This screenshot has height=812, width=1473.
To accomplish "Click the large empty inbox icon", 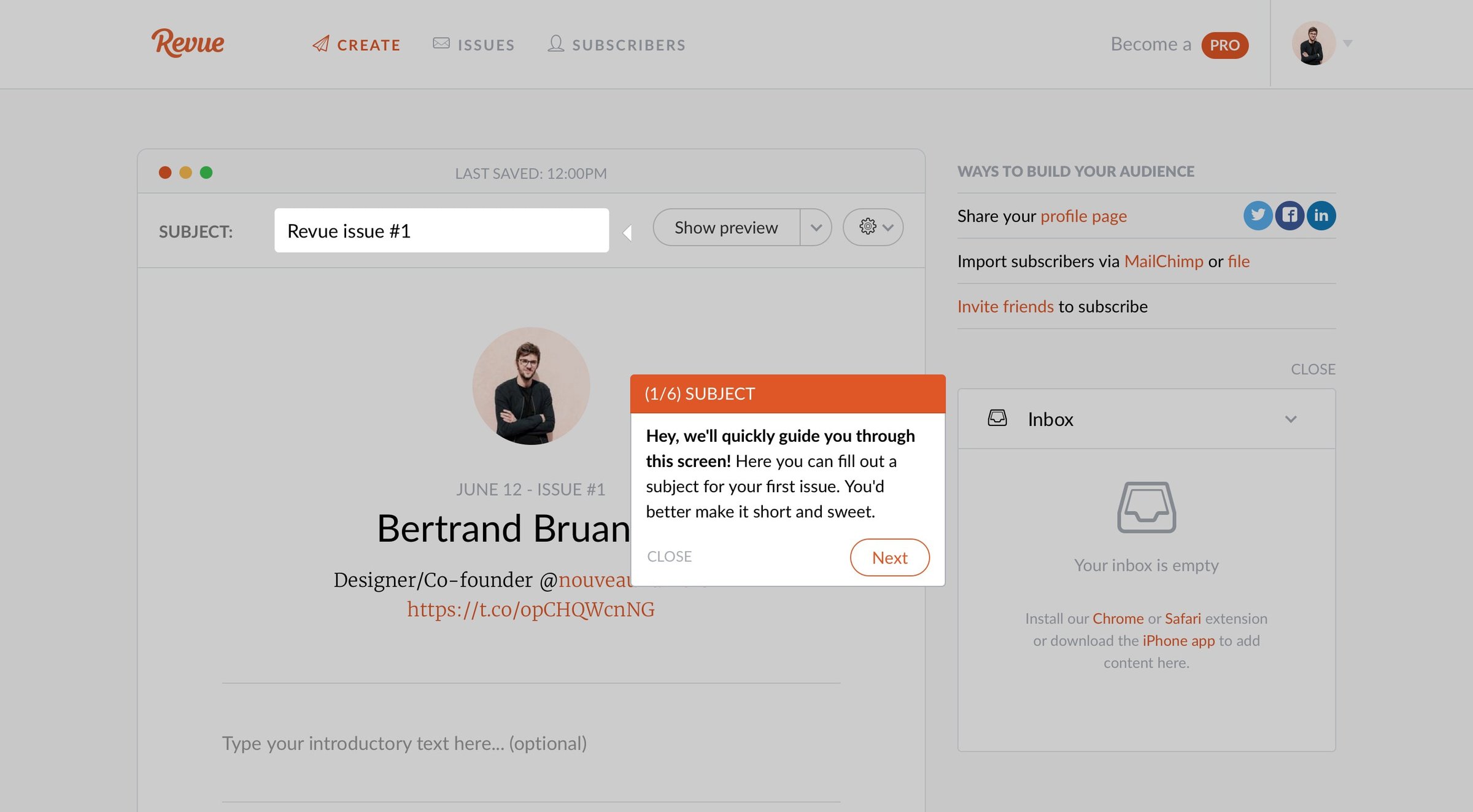I will pyautogui.click(x=1146, y=507).
